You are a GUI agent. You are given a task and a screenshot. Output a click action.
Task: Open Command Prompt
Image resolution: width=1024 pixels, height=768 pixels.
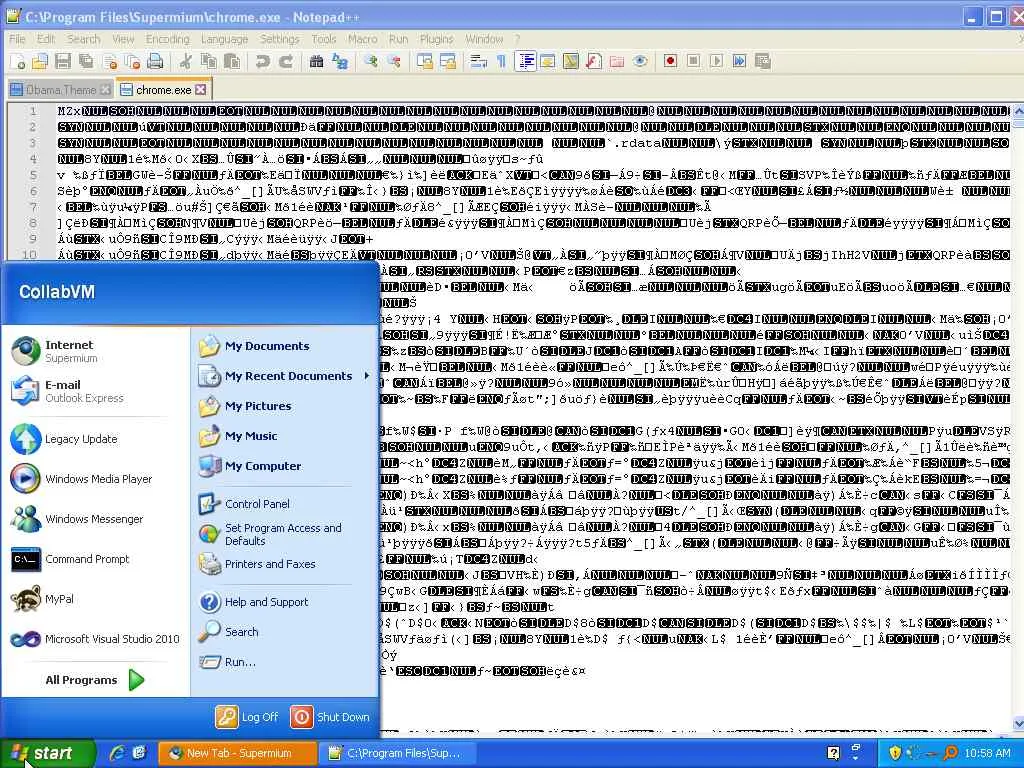(95, 559)
